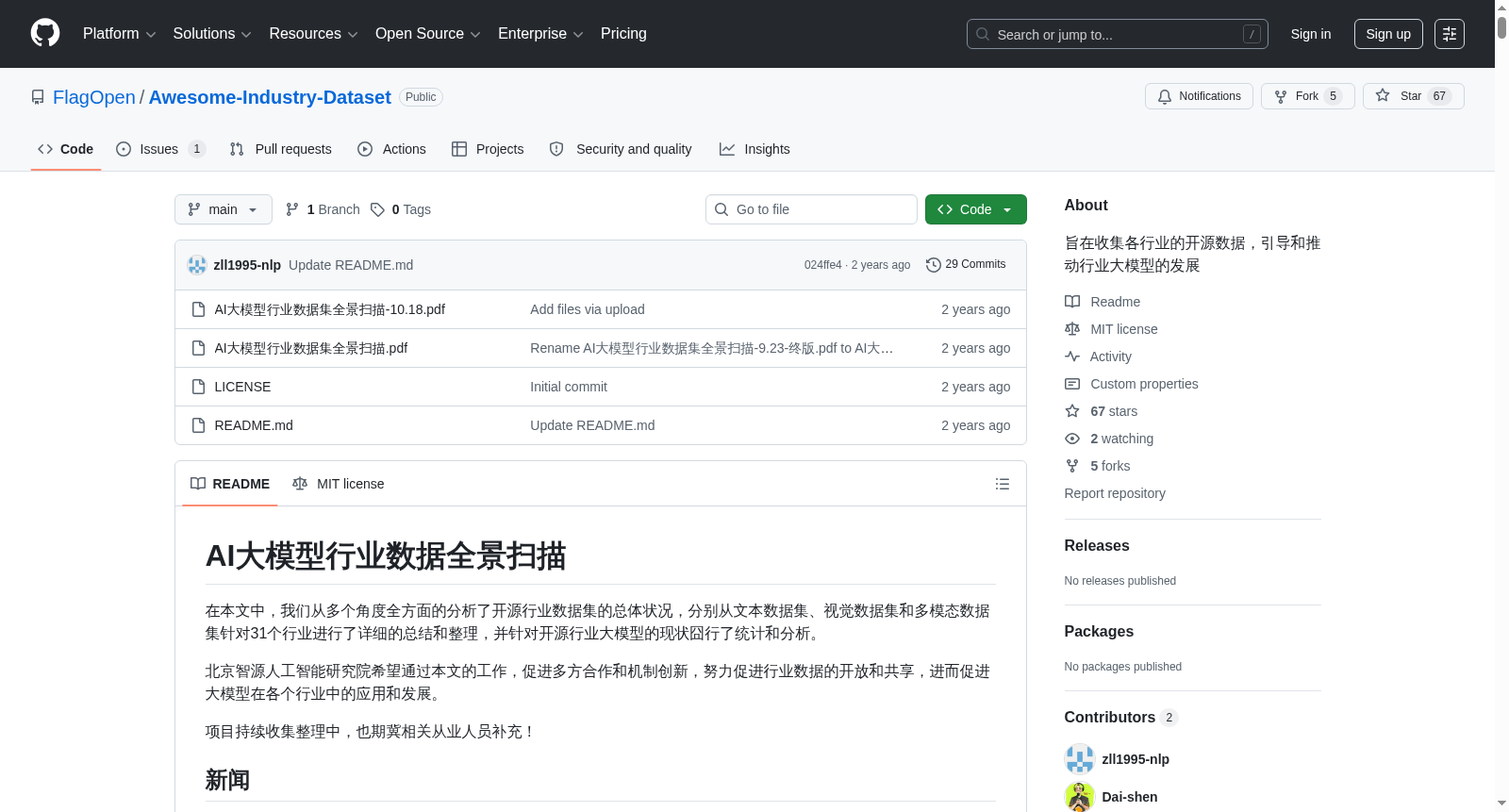Click the Notifications bell button
The width and height of the screenshot is (1509, 812).
coord(1199,96)
